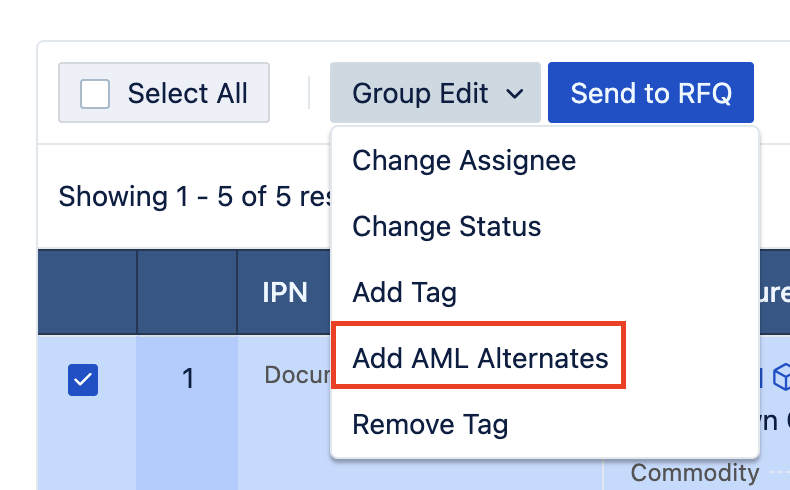Pick Add Tag in the dropdown
This screenshot has width=790, height=490.
(404, 292)
